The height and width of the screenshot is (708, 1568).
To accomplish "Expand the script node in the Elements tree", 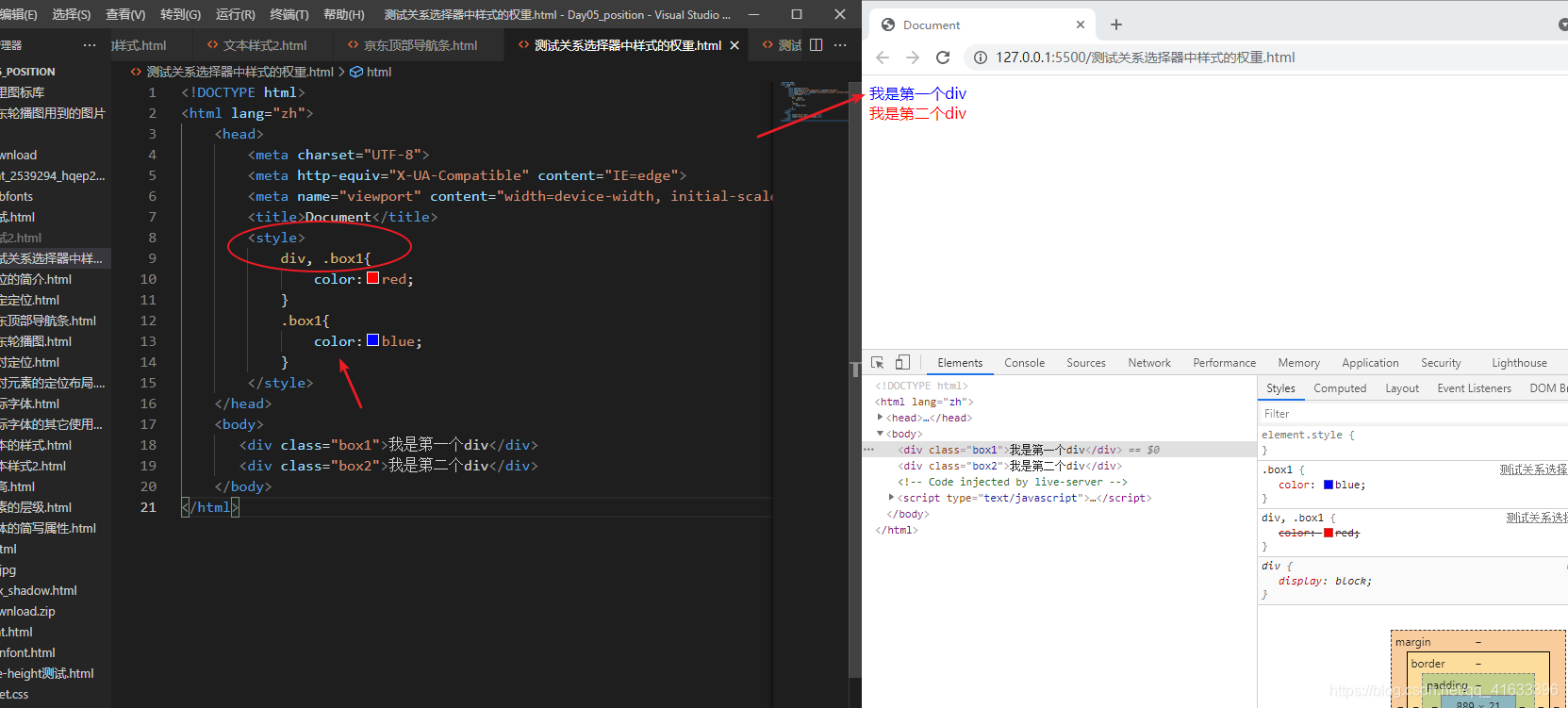I will (x=891, y=498).
